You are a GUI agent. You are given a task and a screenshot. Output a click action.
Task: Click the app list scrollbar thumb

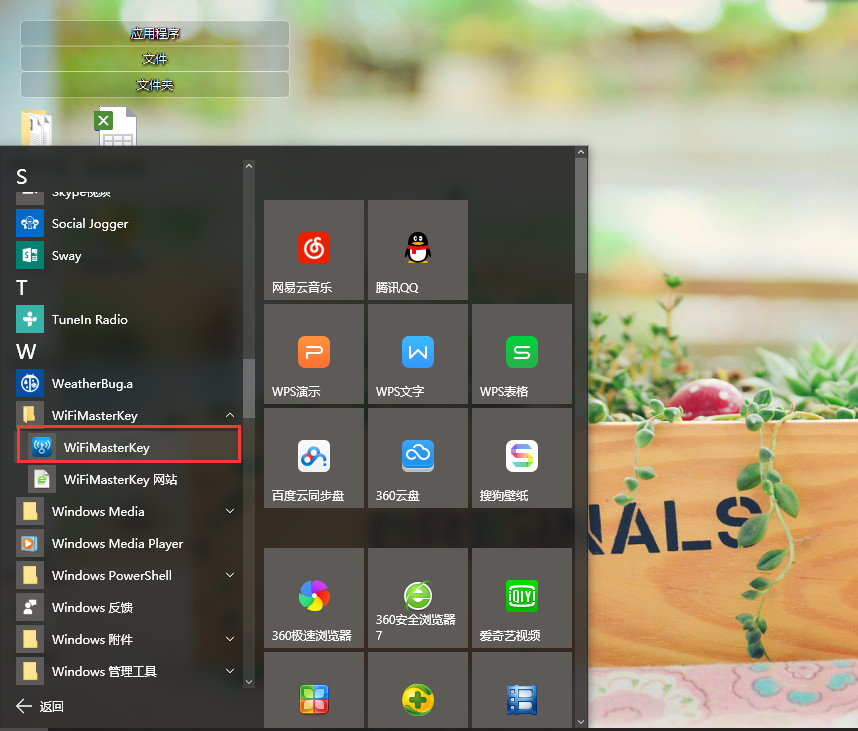(249, 388)
